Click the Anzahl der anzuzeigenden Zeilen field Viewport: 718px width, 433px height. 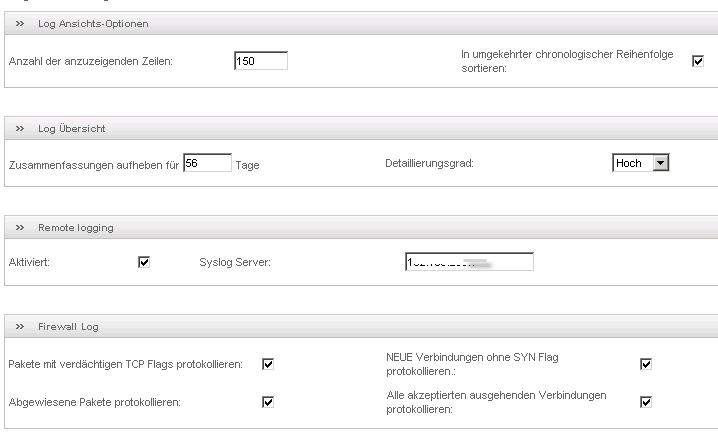point(260,61)
